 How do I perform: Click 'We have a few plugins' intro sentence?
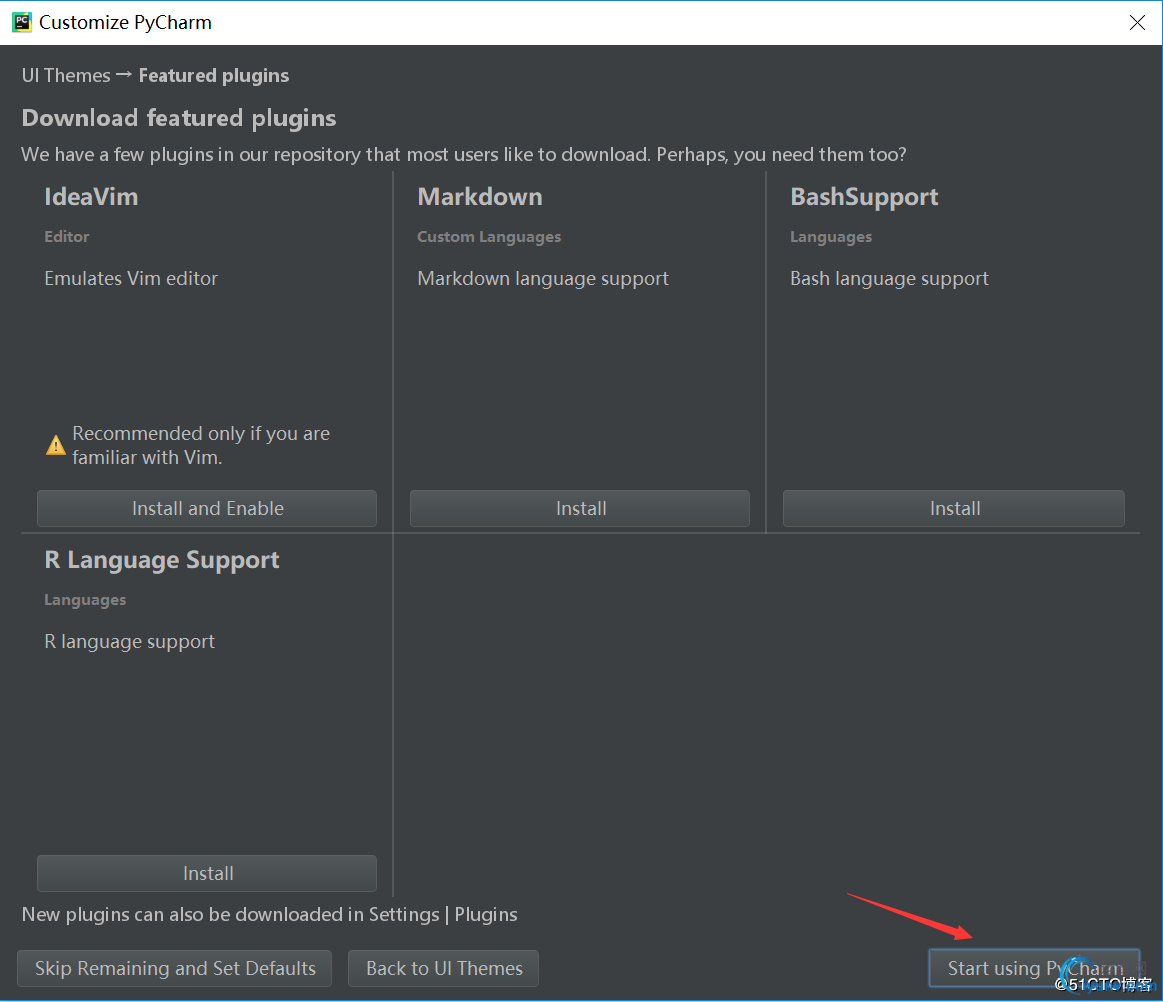pyautogui.click(x=464, y=154)
